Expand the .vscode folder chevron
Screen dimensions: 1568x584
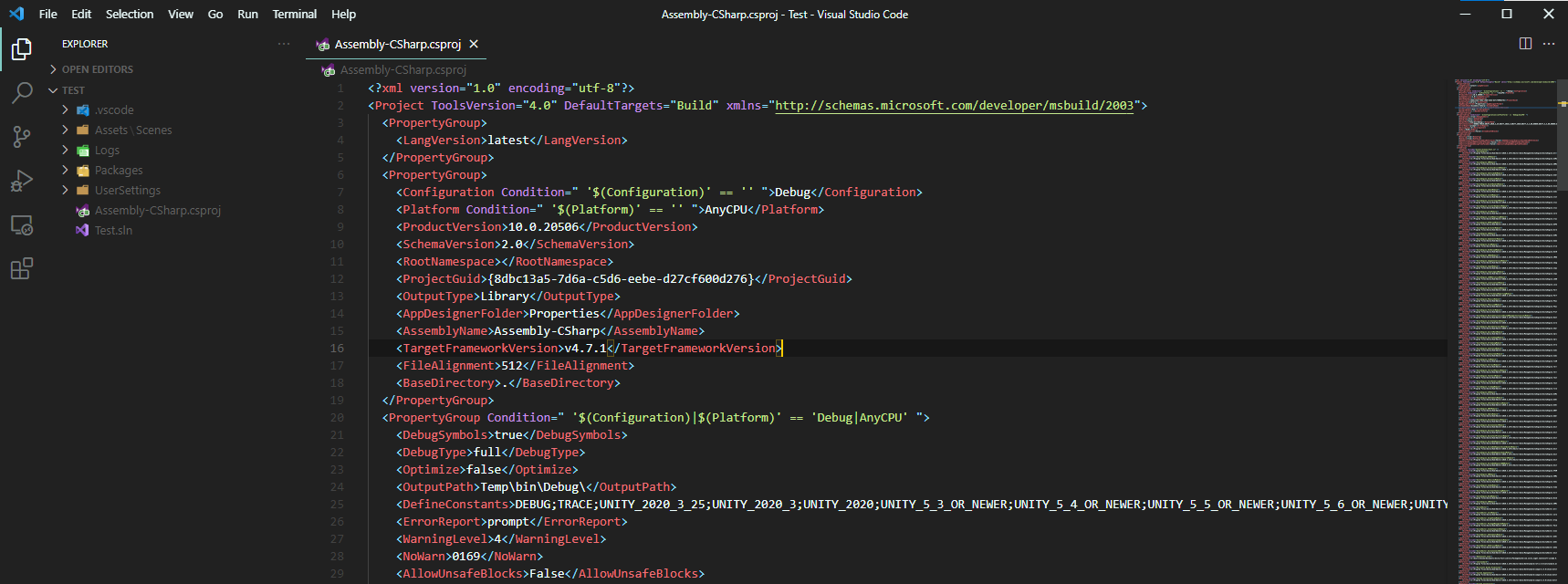pyautogui.click(x=65, y=109)
